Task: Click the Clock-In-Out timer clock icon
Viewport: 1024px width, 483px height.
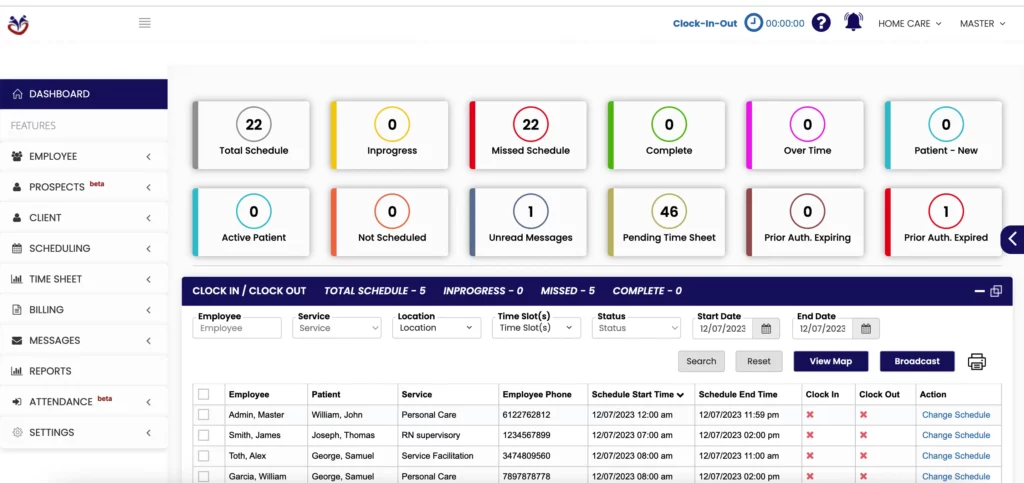Action: pyautogui.click(x=754, y=23)
